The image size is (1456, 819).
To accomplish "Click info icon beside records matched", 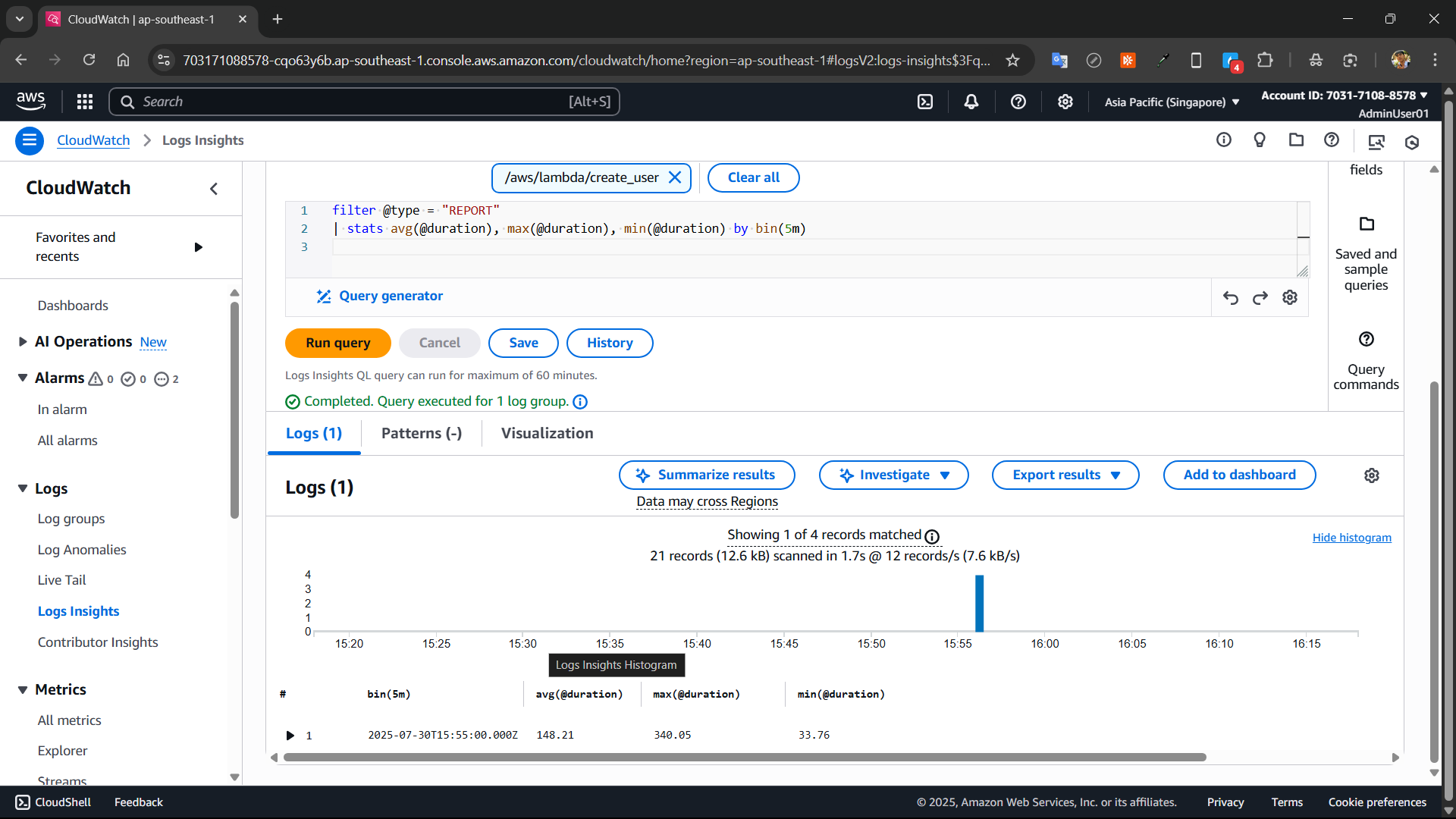I will 932,537.
